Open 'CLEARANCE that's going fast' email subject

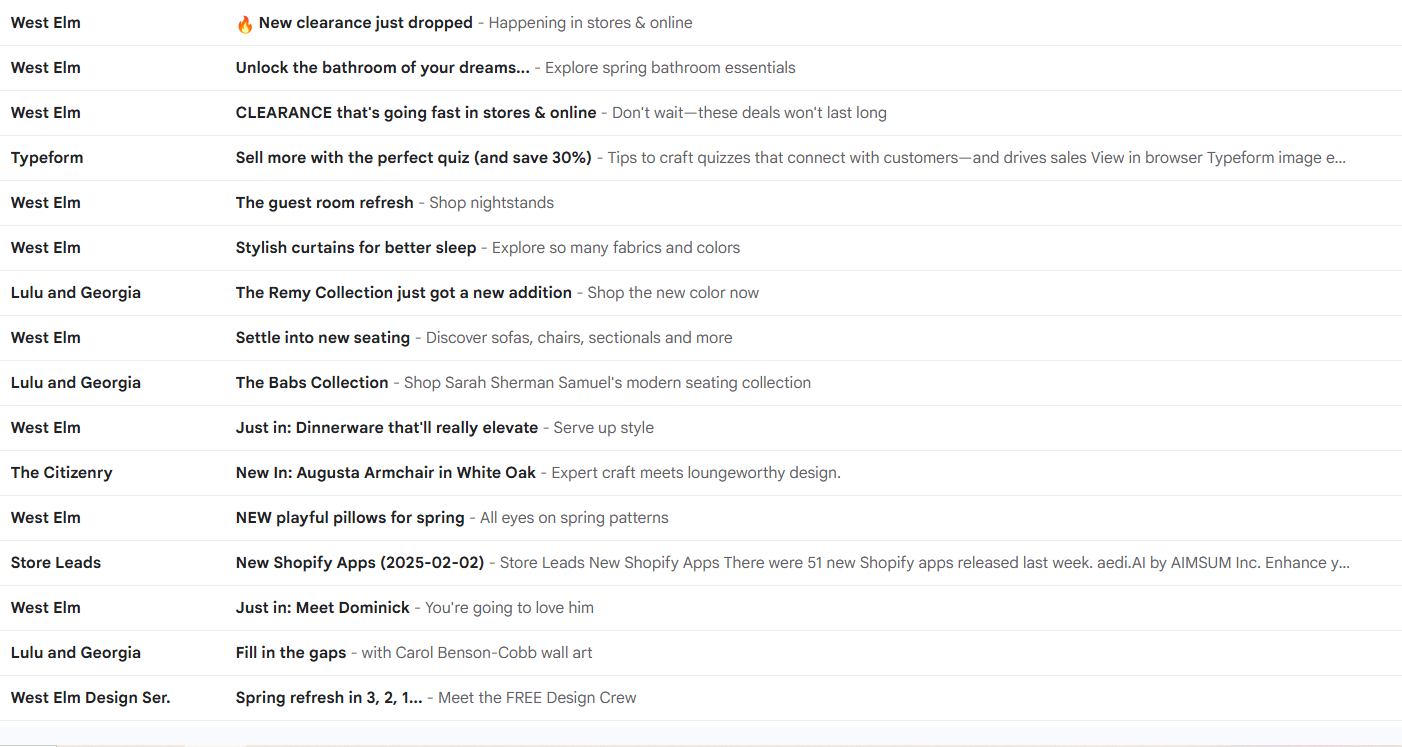pos(416,113)
